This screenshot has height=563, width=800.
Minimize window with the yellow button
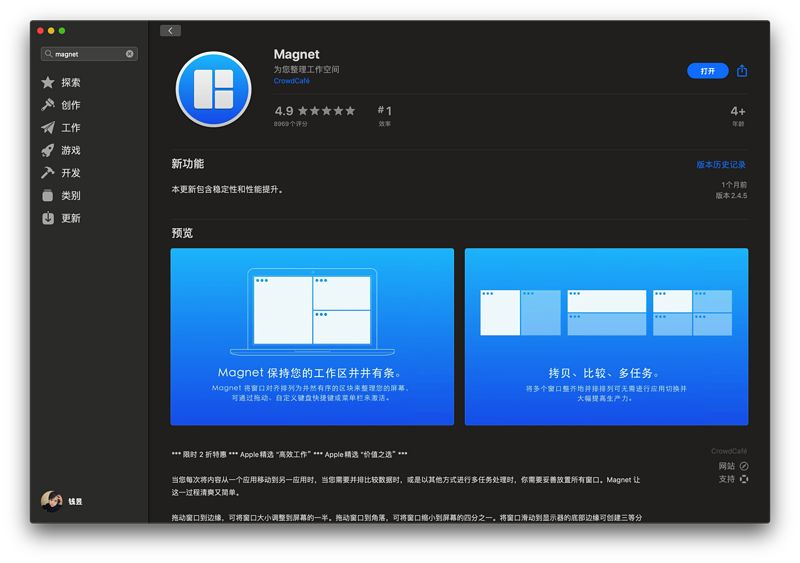pyautogui.click(x=51, y=31)
